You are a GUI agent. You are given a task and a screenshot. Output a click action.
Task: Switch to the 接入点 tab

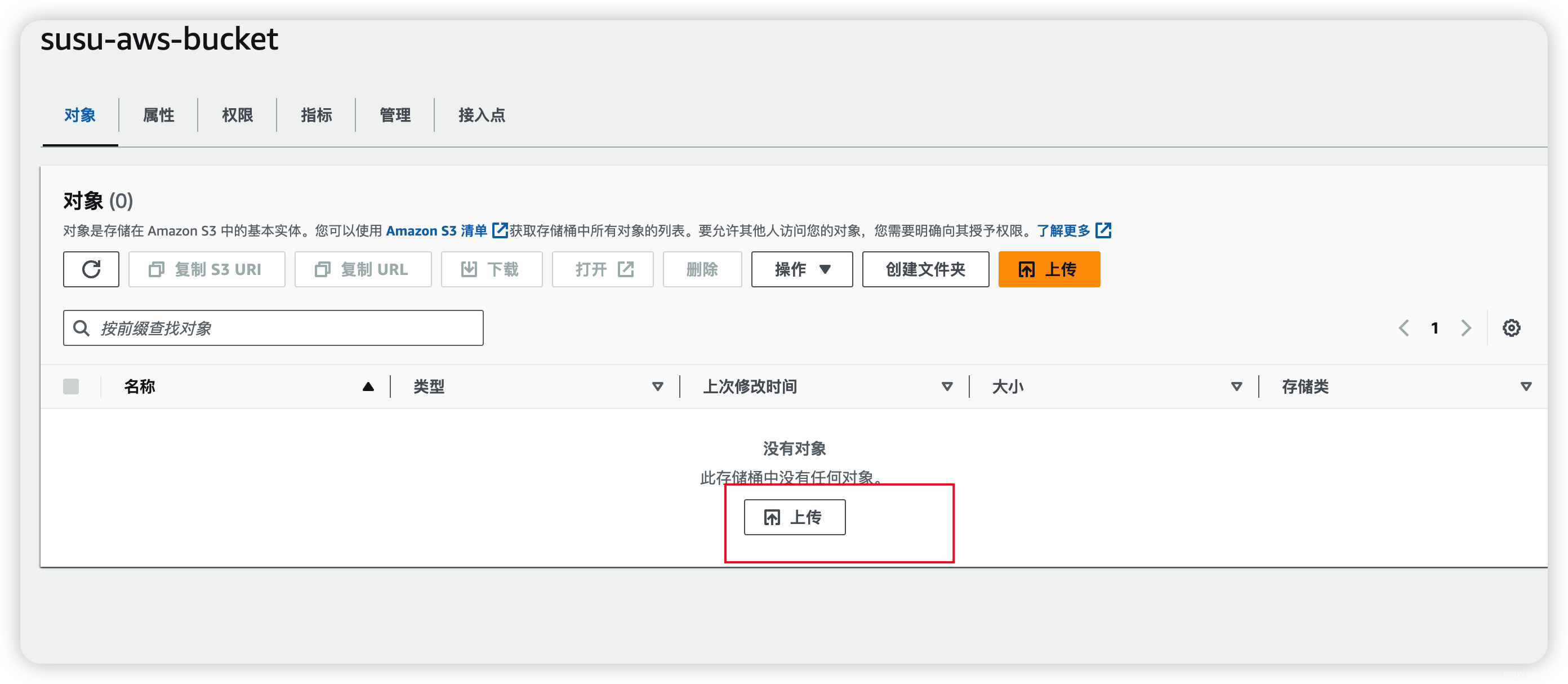482,115
